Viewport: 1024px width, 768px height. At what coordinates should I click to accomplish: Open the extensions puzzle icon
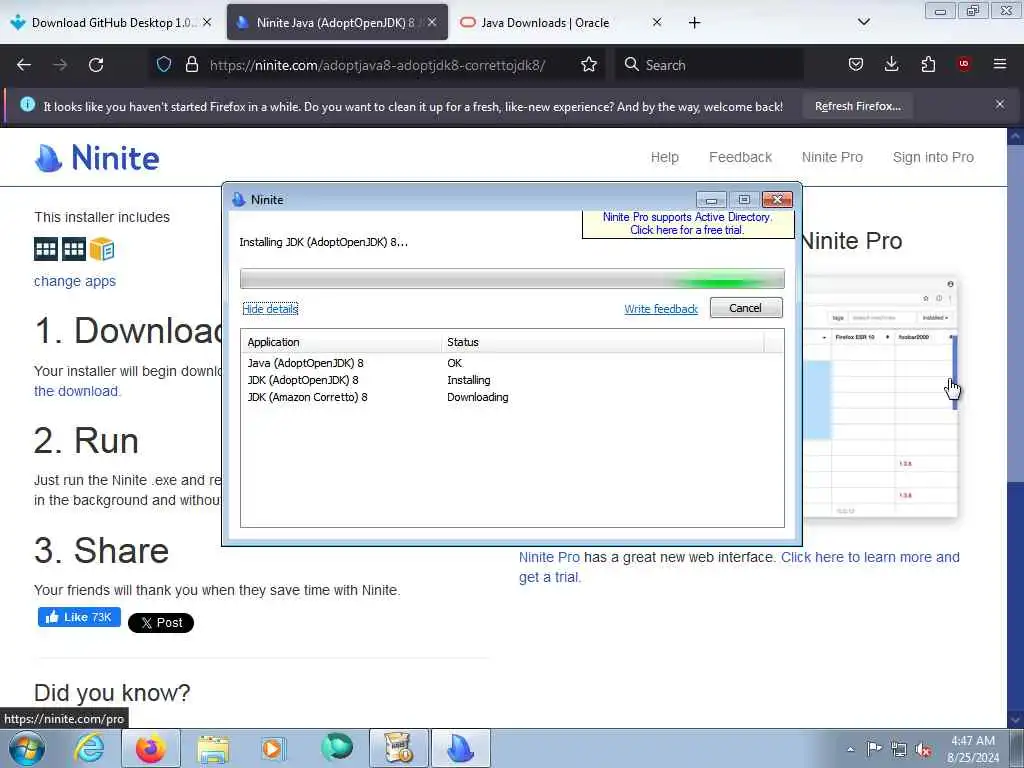[x=928, y=64]
